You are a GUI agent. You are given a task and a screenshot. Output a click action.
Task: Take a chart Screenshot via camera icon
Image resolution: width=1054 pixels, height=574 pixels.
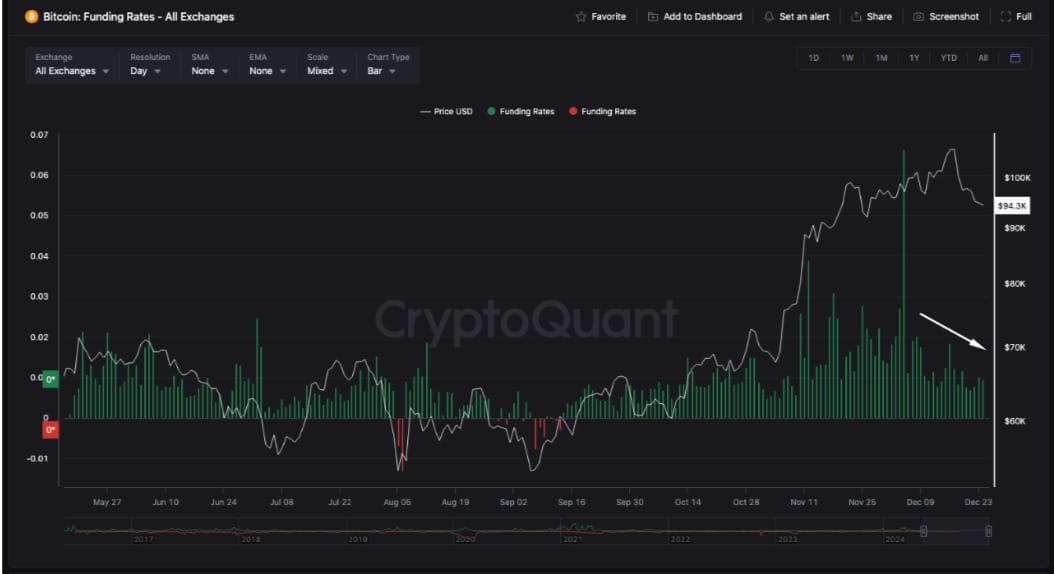[x=918, y=17]
